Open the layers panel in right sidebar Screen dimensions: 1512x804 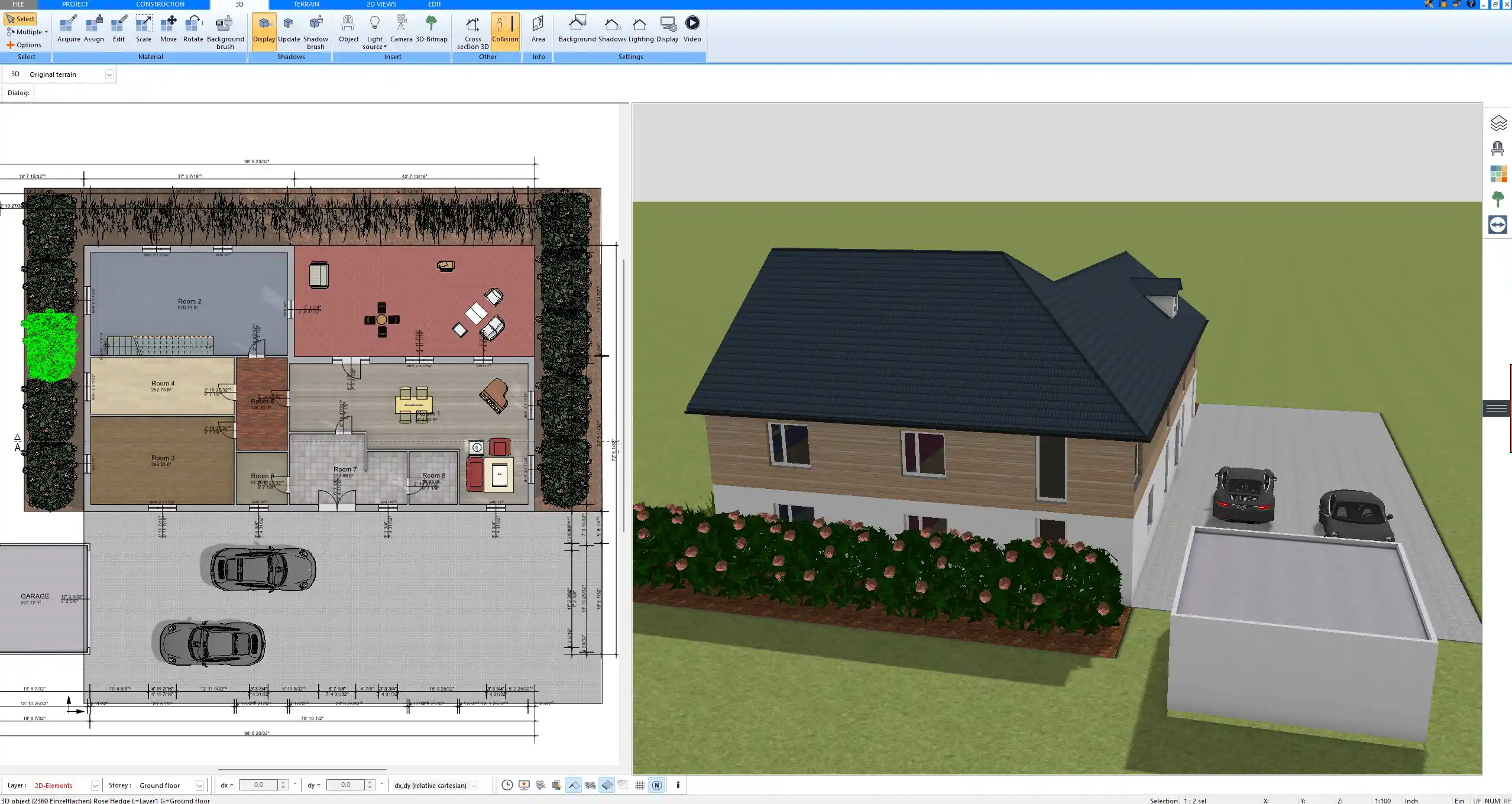click(1498, 123)
